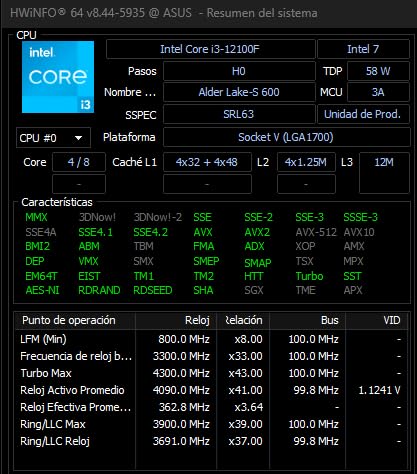The width and height of the screenshot is (417, 474).
Task: Click the Intel 7 process field
Action: (x=363, y=49)
